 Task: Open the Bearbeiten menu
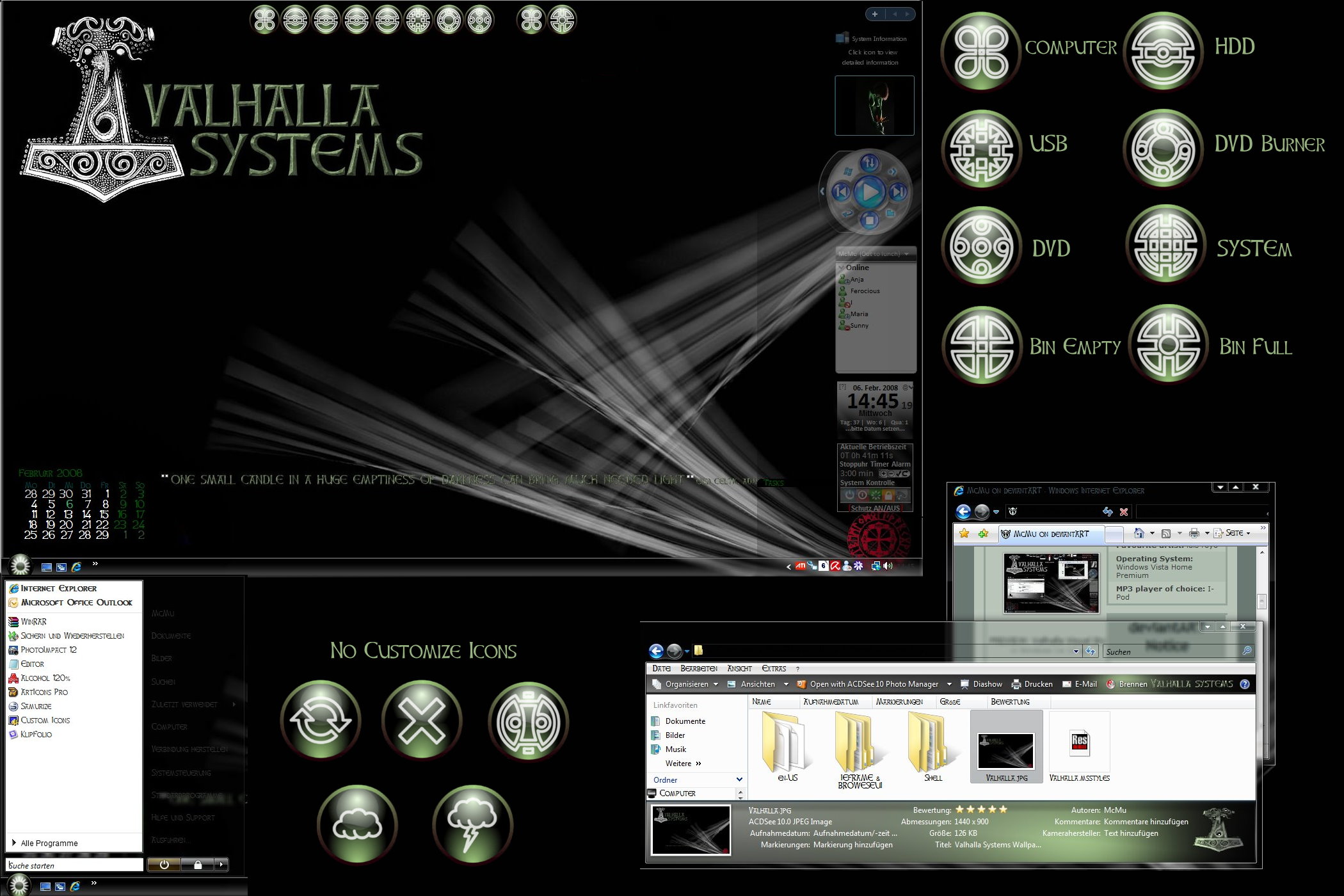pyautogui.click(x=699, y=668)
